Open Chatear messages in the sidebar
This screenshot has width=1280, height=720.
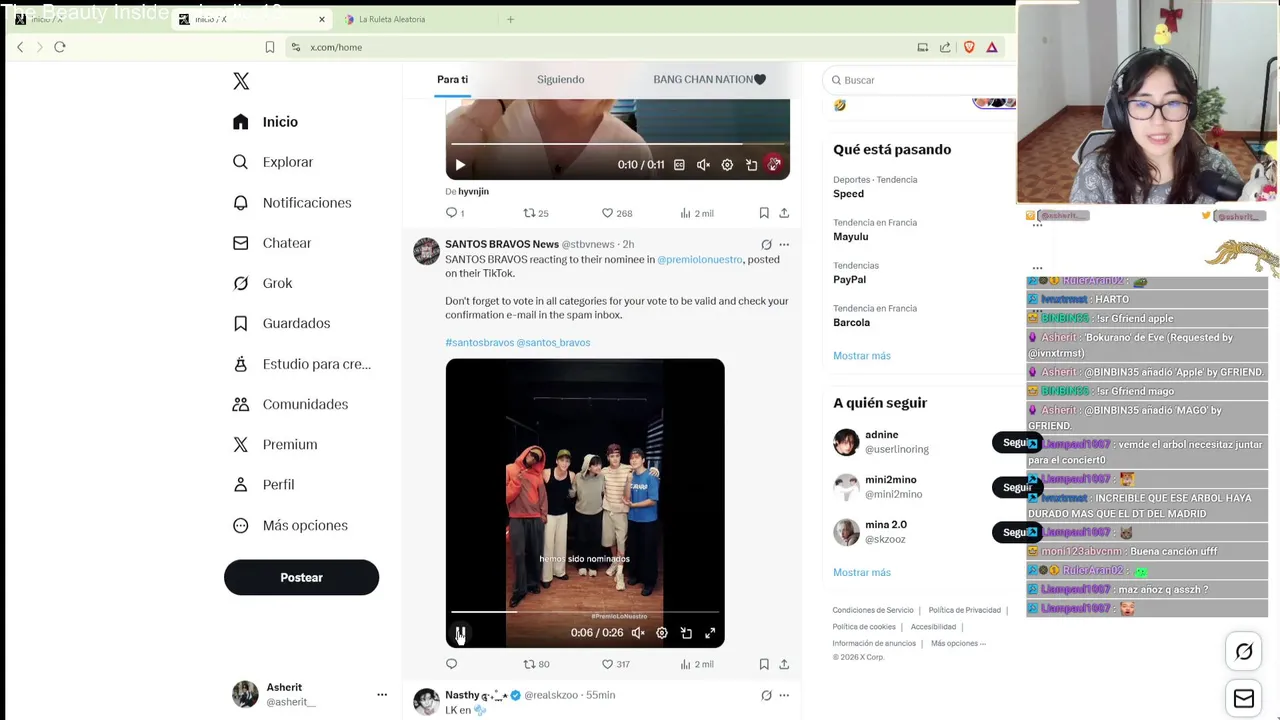click(272, 243)
